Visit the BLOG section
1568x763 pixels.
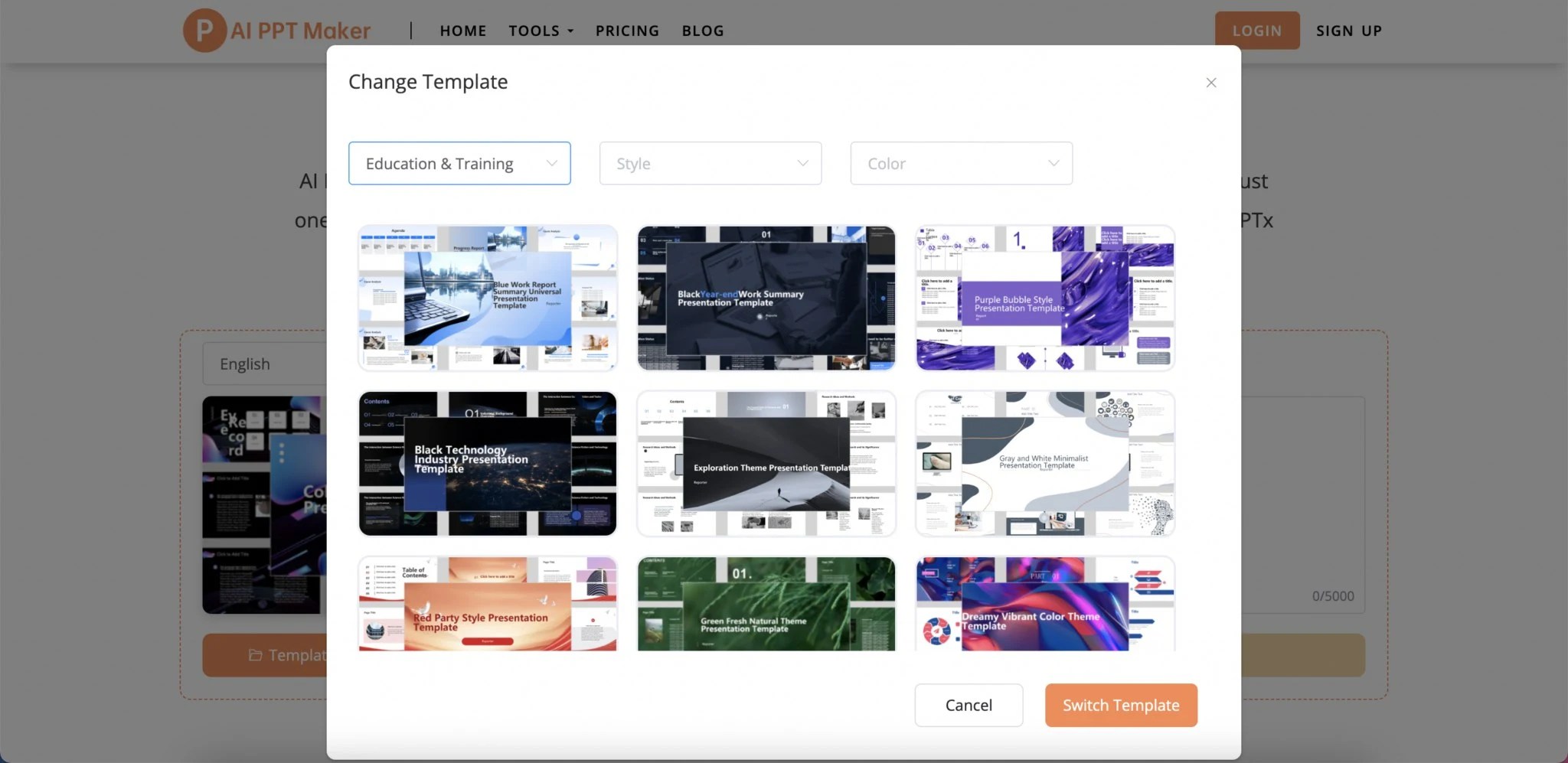[702, 31]
